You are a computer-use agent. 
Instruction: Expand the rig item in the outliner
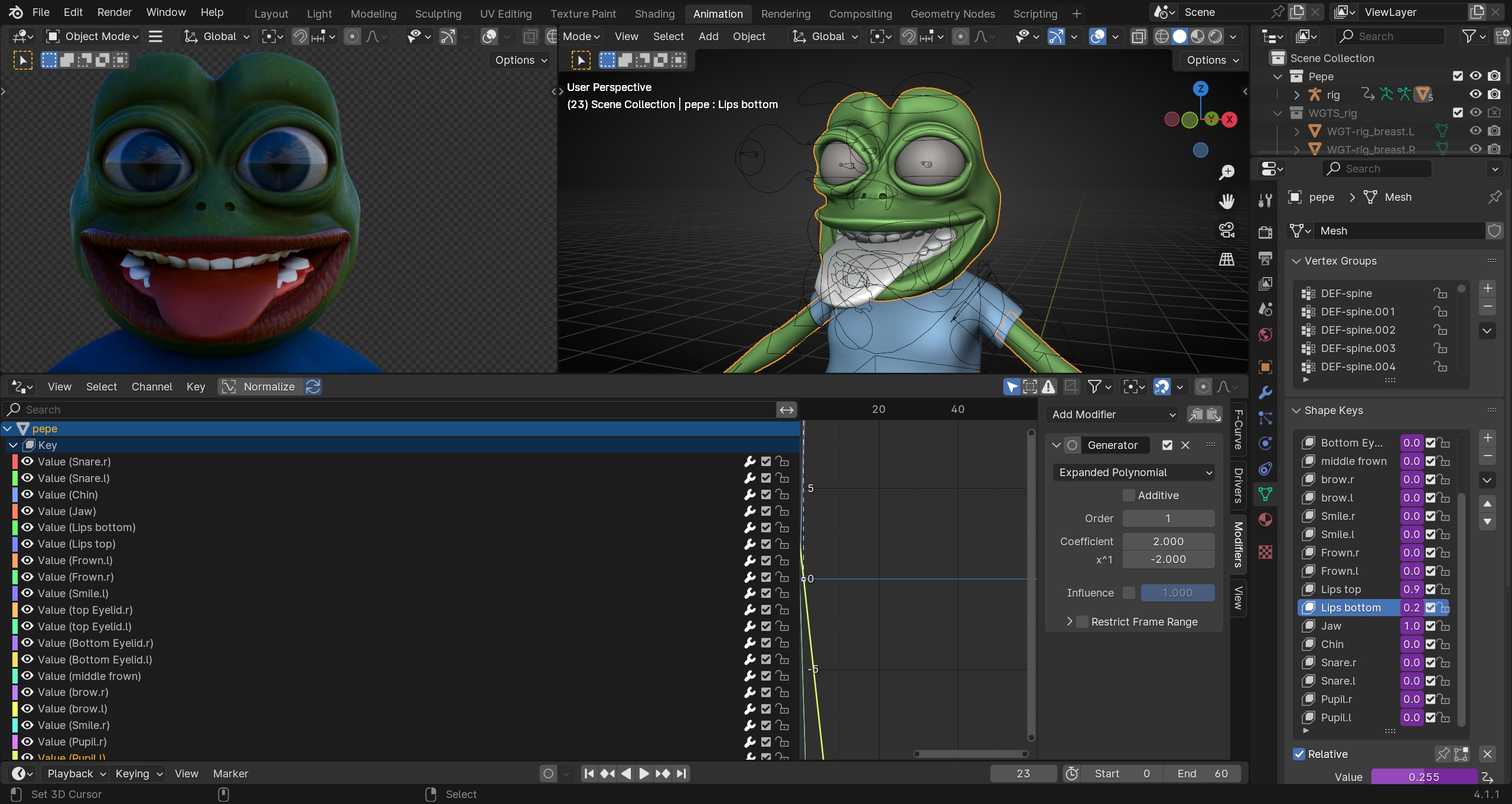pyautogui.click(x=1296, y=95)
